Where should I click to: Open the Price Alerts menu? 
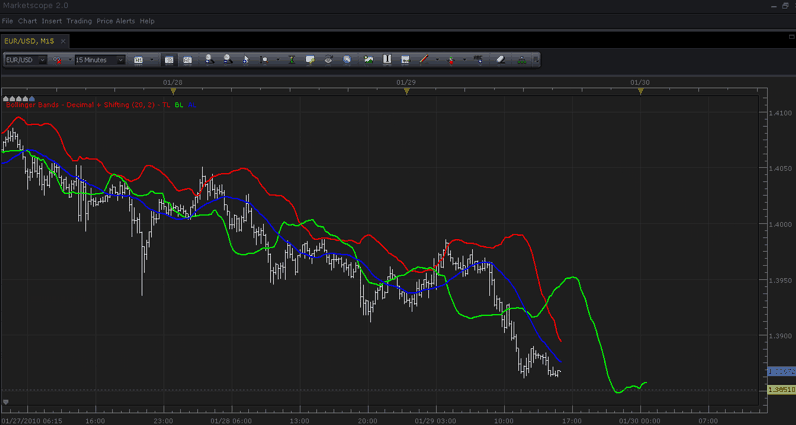point(116,21)
